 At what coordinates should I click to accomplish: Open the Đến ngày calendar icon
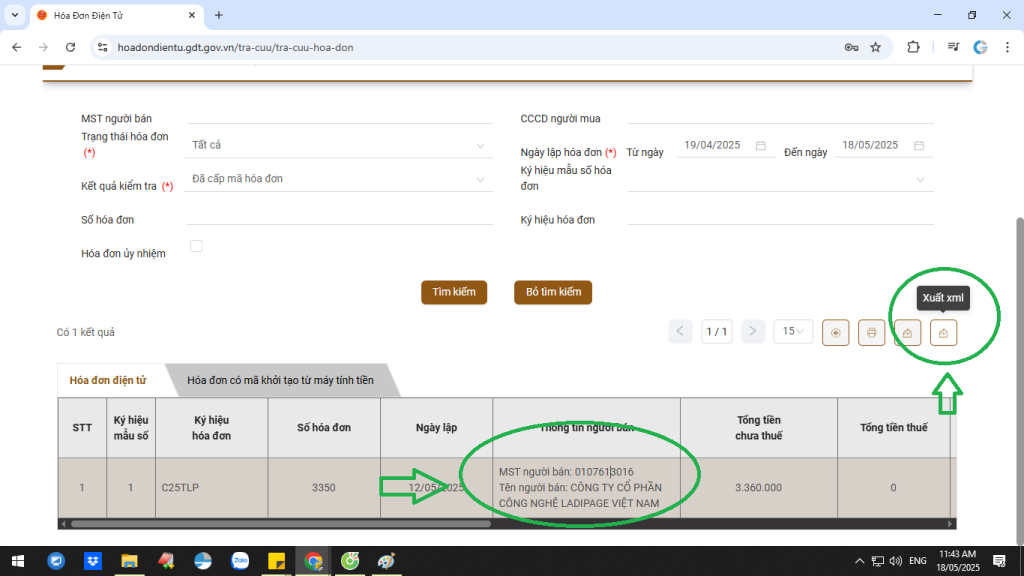[919, 146]
